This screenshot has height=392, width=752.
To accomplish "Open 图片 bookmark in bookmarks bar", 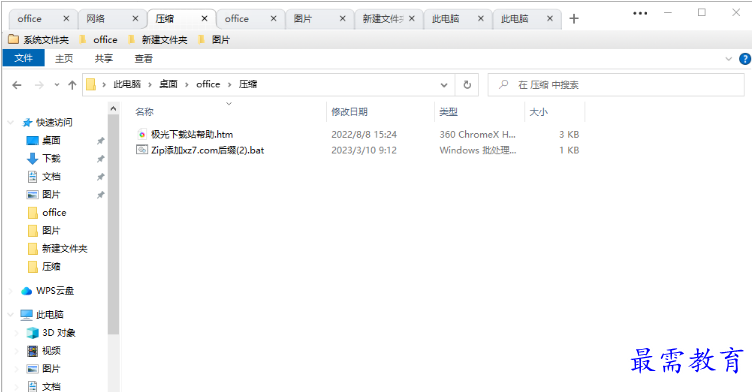I will (214, 40).
